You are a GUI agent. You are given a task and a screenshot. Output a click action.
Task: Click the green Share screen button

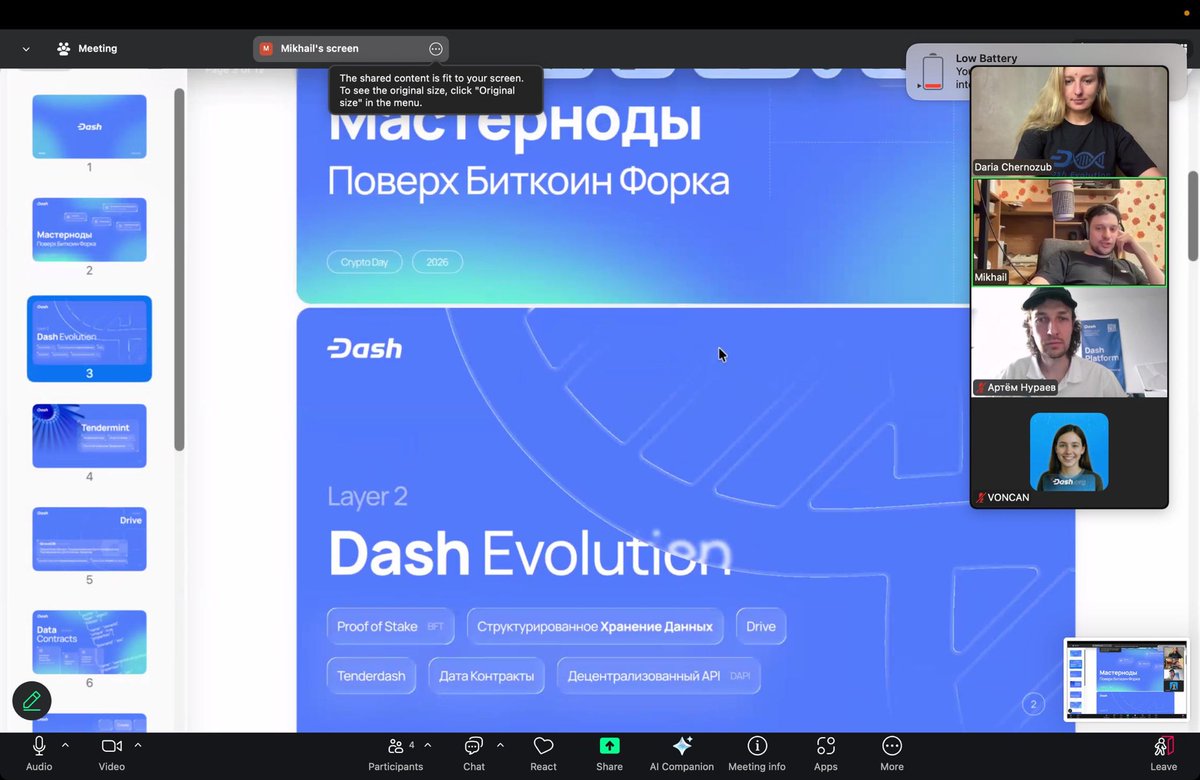(x=609, y=754)
